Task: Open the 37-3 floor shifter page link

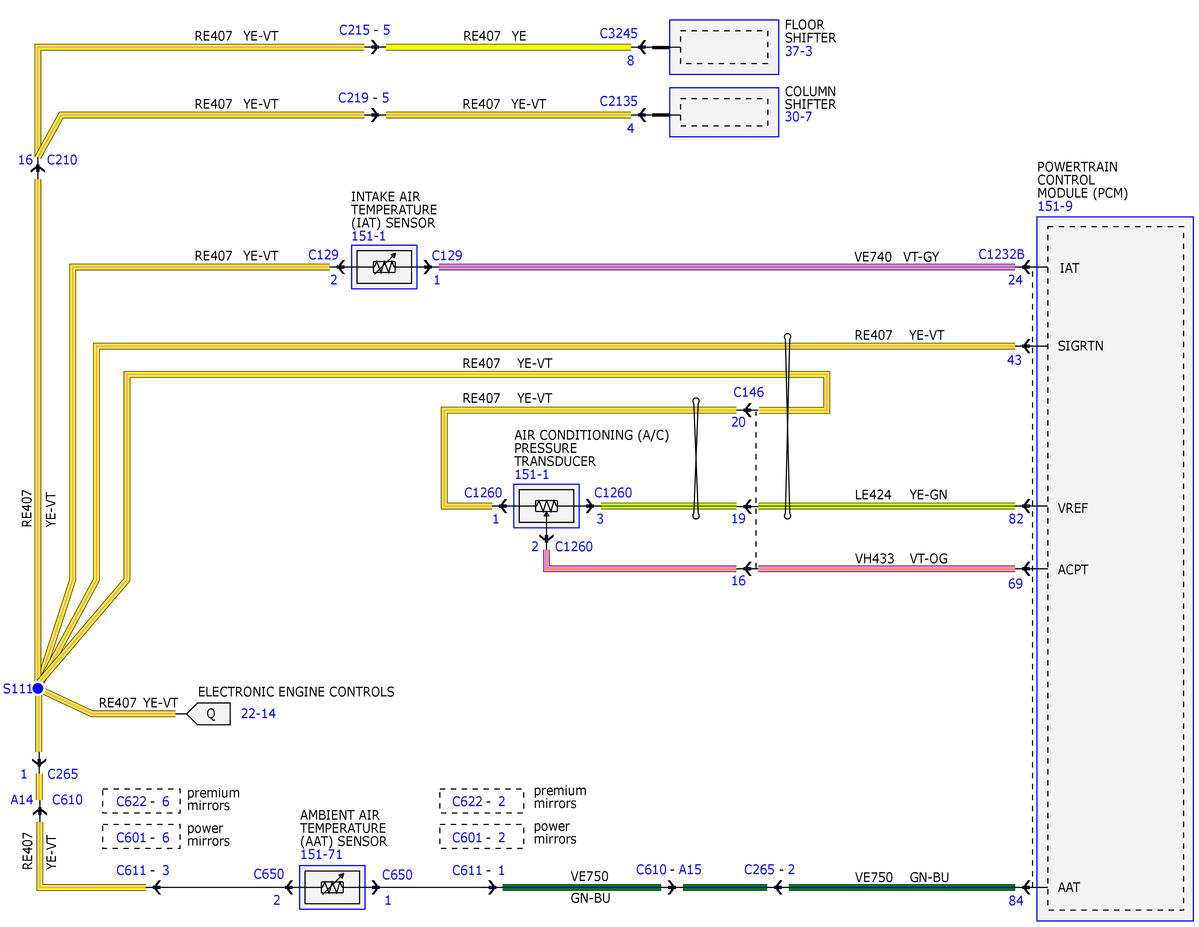Action: pyautogui.click(x=798, y=51)
